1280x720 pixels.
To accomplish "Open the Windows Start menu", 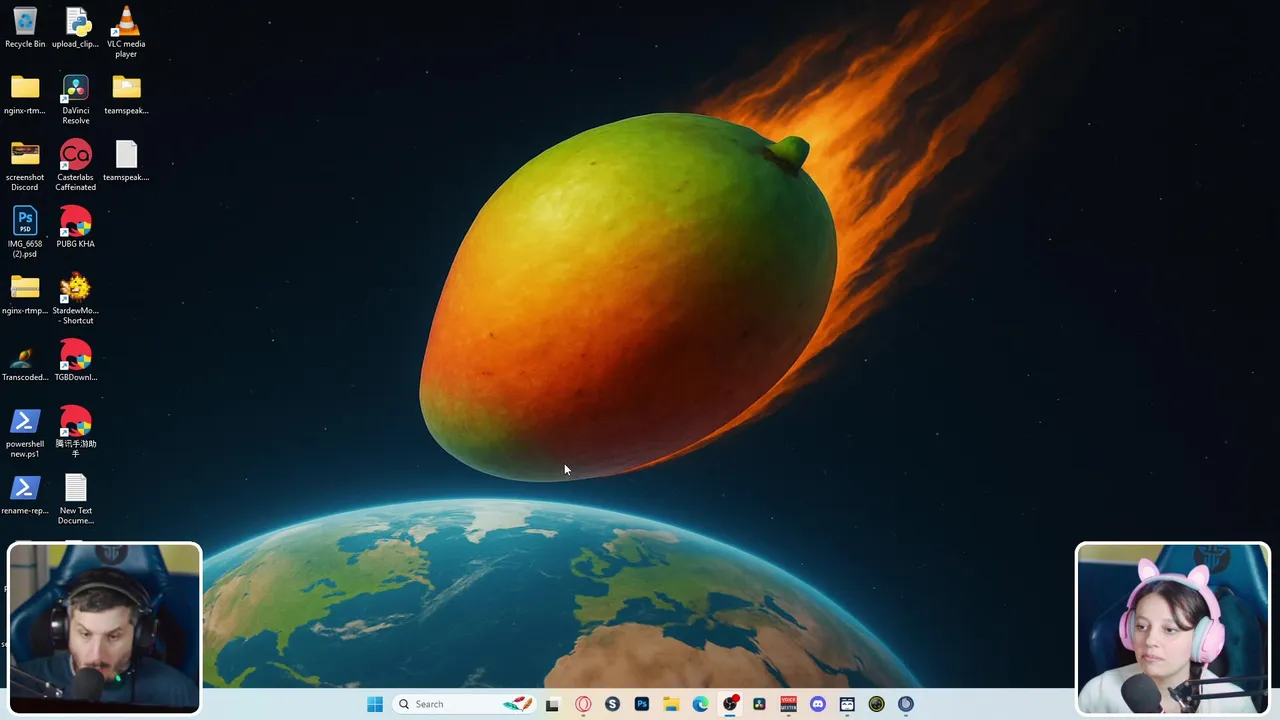I will coord(375,704).
